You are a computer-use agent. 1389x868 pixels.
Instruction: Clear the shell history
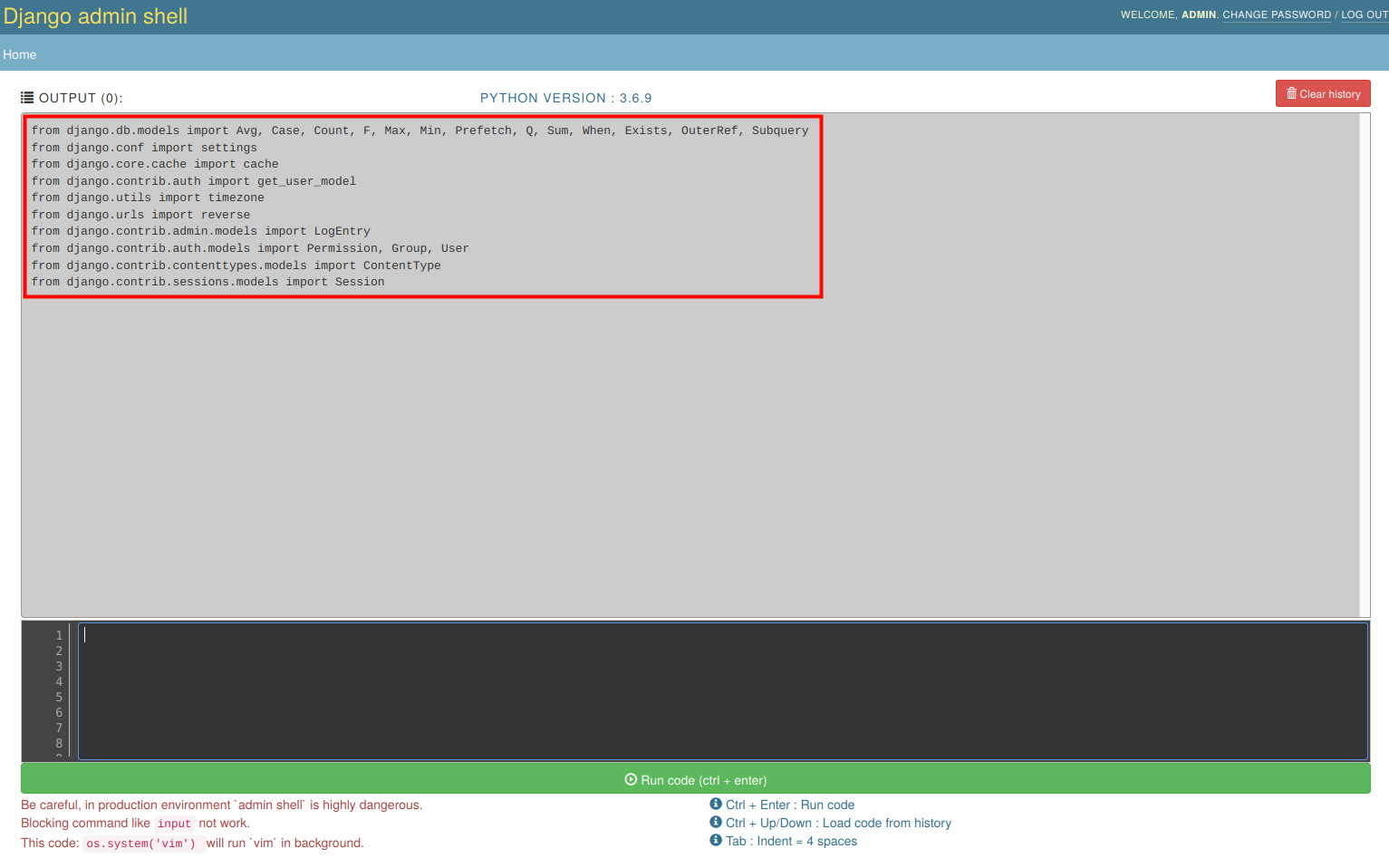pos(1323,93)
